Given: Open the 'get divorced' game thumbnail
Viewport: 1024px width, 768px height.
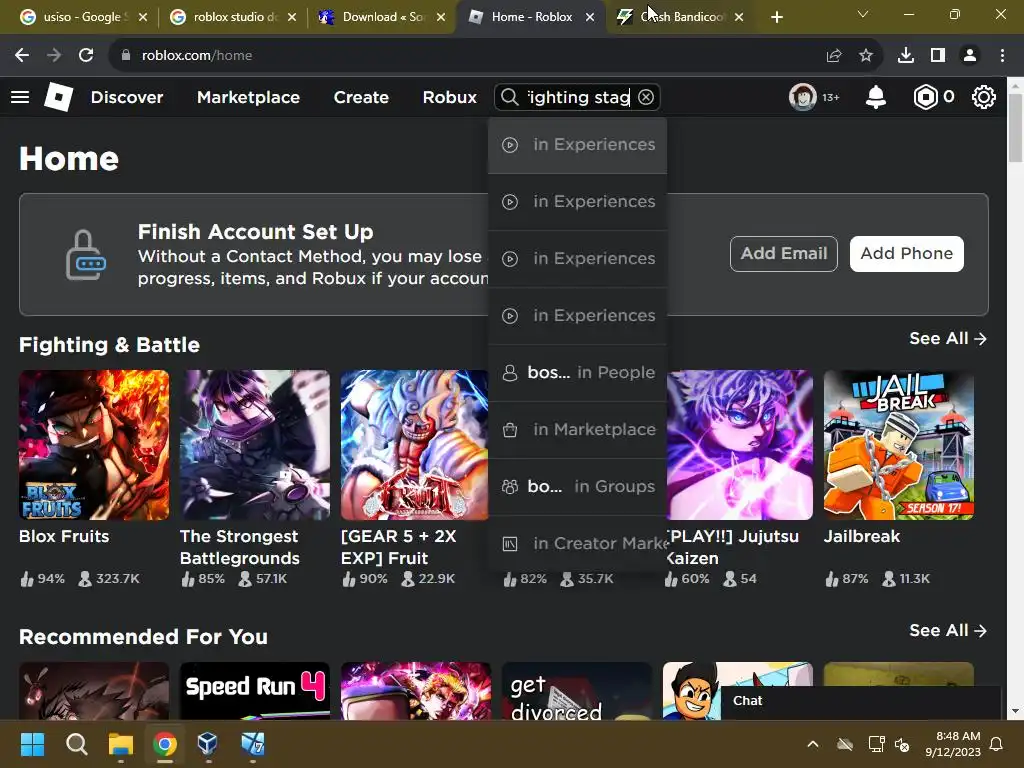Looking at the screenshot, I should coord(577,691).
